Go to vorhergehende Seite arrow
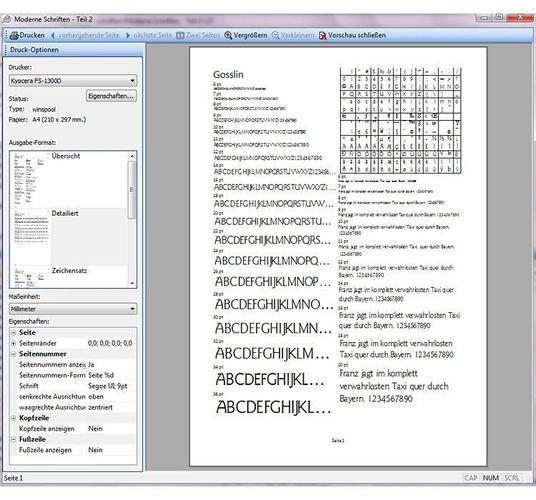Screen dimensions: 536x500 tap(53, 35)
